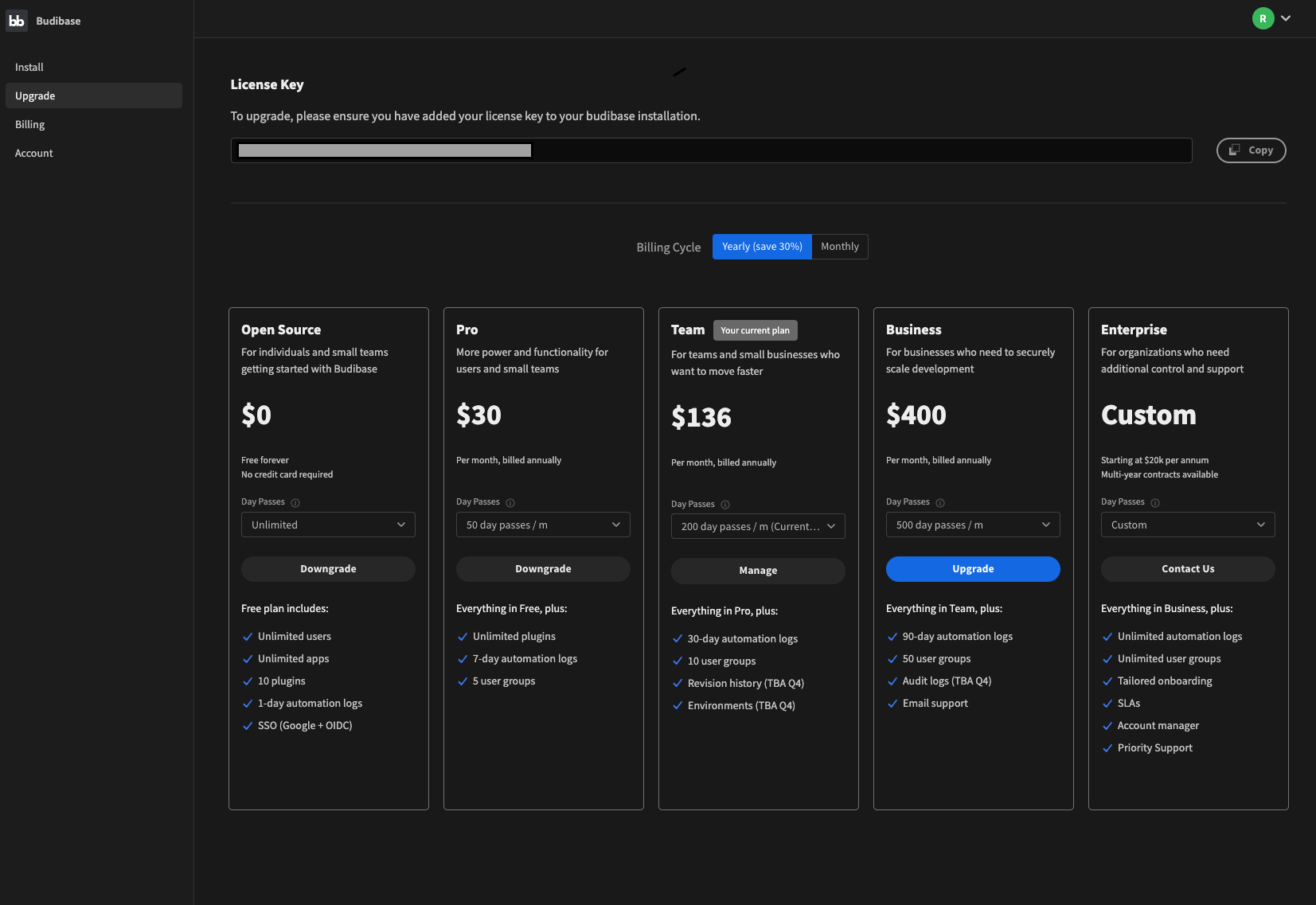Switch billing cycle to Monthly
1316x905 pixels.
(840, 247)
